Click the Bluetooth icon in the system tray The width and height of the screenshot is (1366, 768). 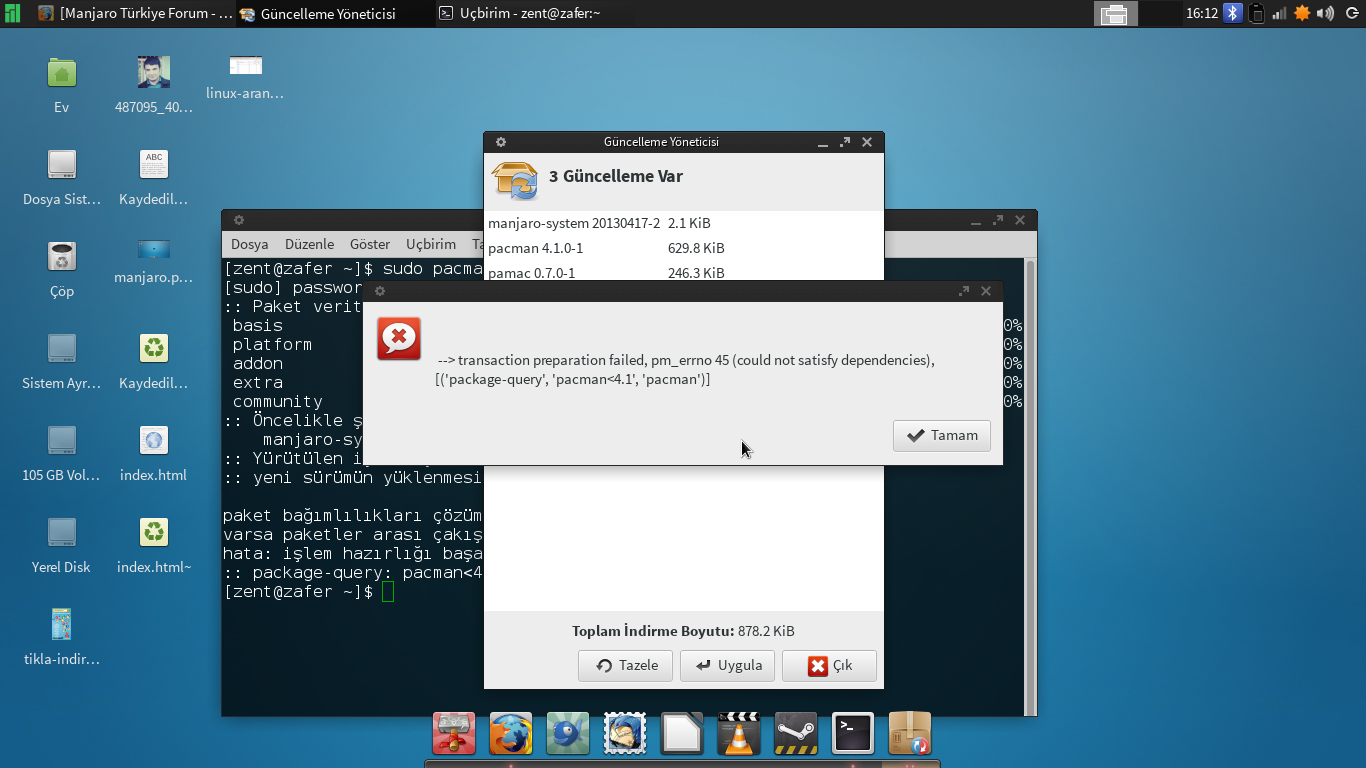[x=1233, y=13]
